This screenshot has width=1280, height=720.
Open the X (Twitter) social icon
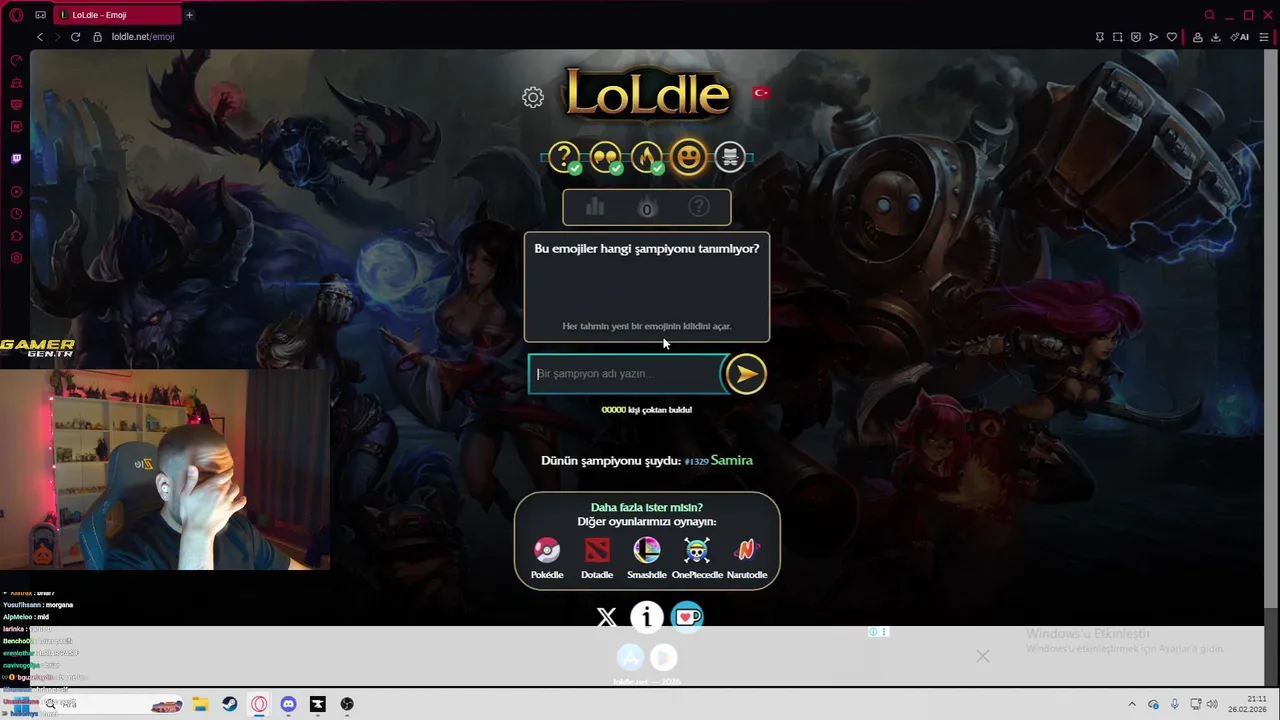(607, 618)
